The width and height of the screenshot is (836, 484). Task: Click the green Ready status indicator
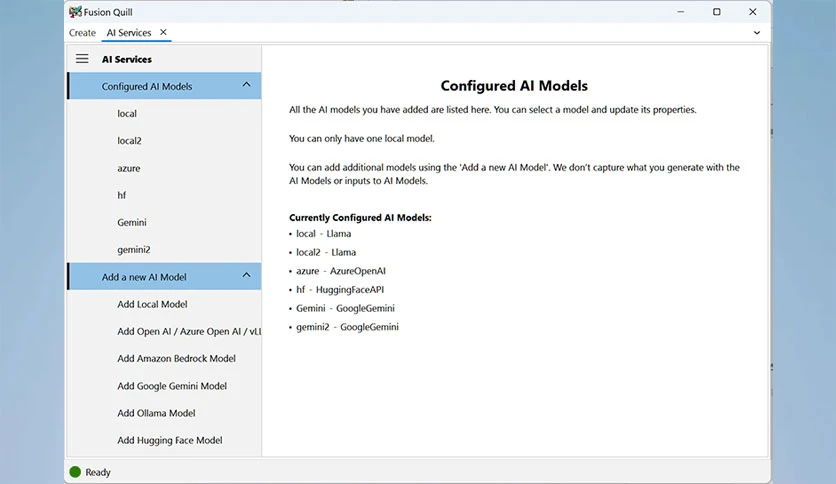[75, 472]
